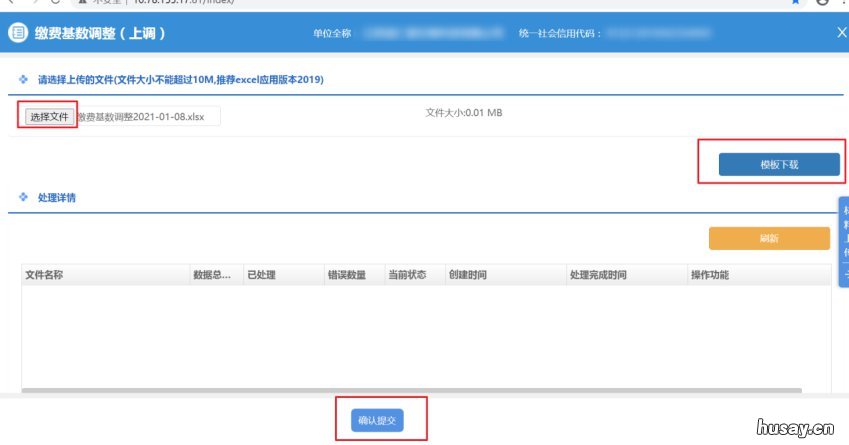Click the 当前状态 column header
This screenshot has height=445, width=849.
(415, 275)
